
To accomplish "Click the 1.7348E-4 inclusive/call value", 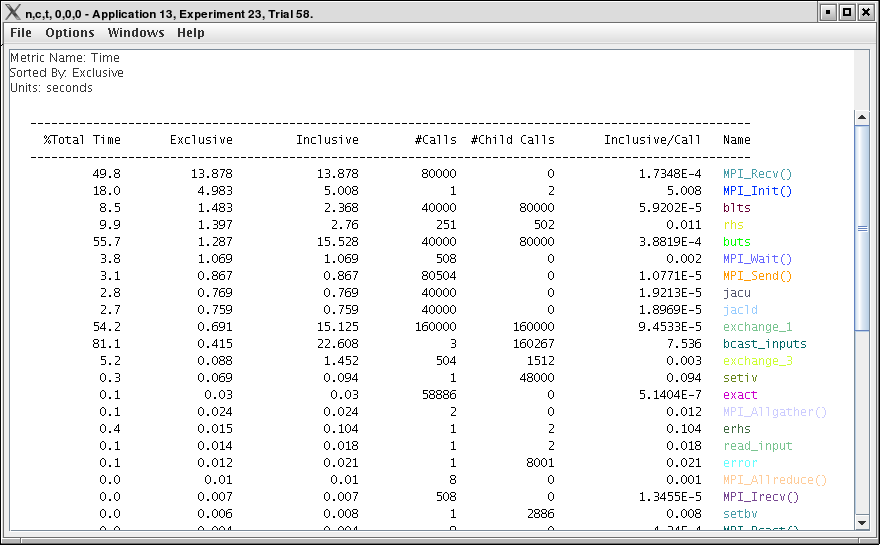I will pos(670,174).
